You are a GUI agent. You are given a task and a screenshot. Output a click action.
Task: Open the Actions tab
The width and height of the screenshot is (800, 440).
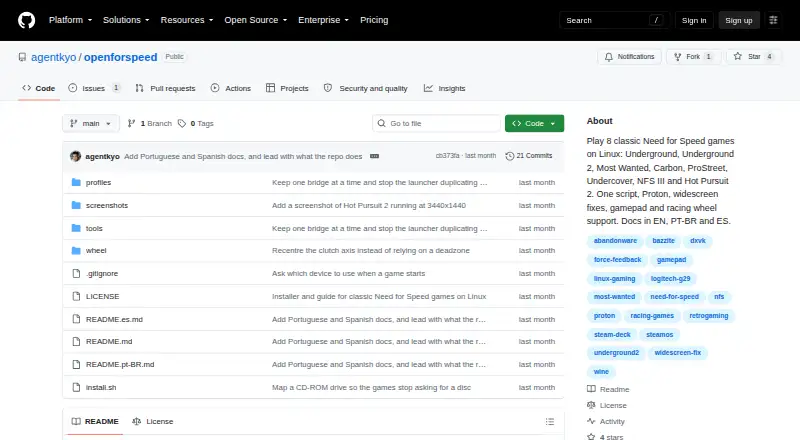pos(231,88)
